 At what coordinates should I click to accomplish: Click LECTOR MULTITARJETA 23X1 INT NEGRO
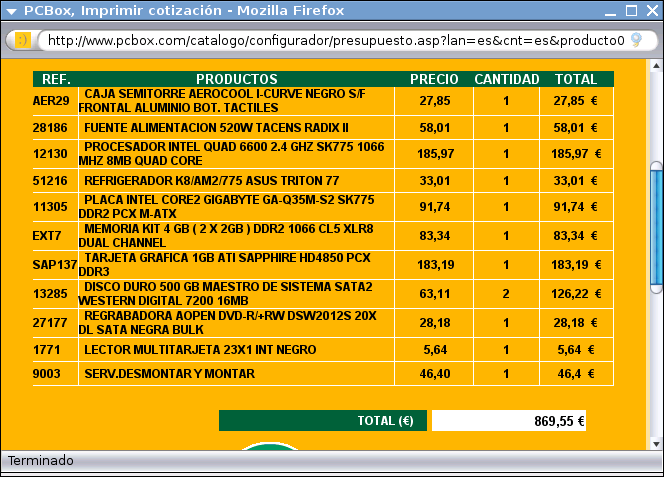coord(200,350)
